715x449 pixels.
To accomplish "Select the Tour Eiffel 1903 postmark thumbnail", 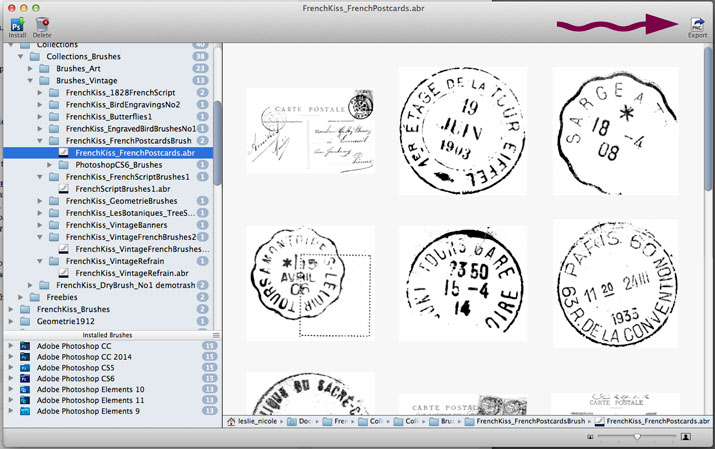I will (462, 131).
